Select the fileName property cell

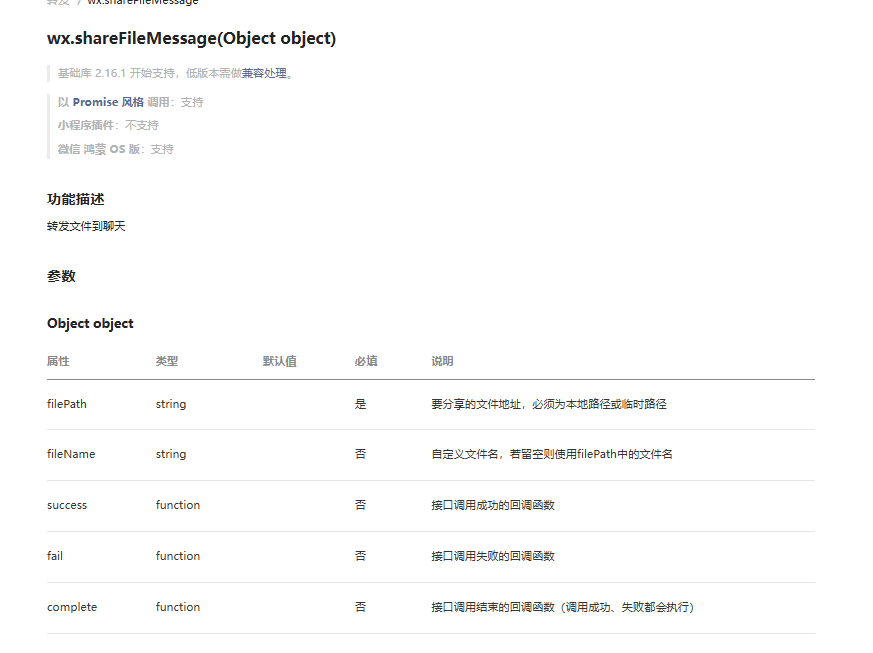[71, 454]
